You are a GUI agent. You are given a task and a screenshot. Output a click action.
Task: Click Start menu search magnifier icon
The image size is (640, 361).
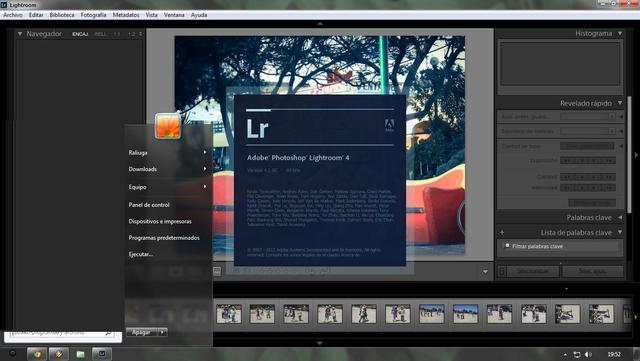pyautogui.click(x=108, y=334)
